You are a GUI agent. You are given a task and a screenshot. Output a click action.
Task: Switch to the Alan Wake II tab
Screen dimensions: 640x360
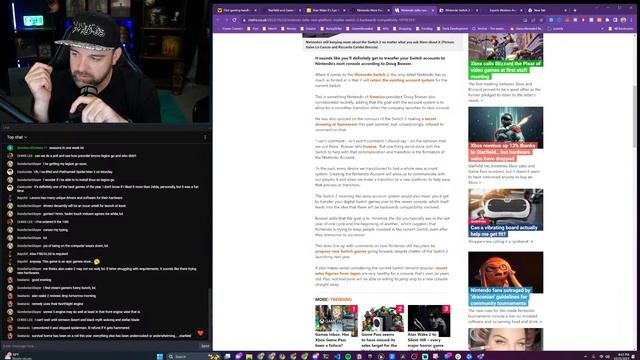click(x=325, y=10)
